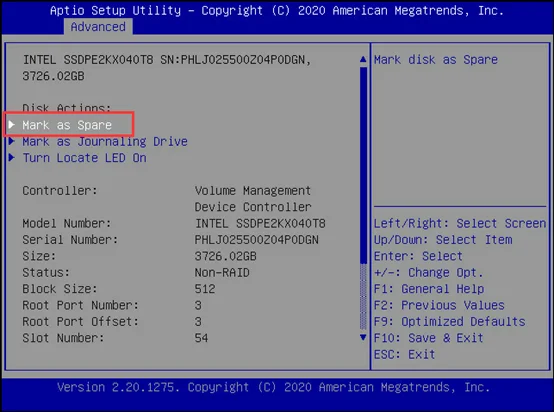Image resolution: width=554 pixels, height=412 pixels.
Task: Click the F1: General Help hint
Action: [429, 289]
